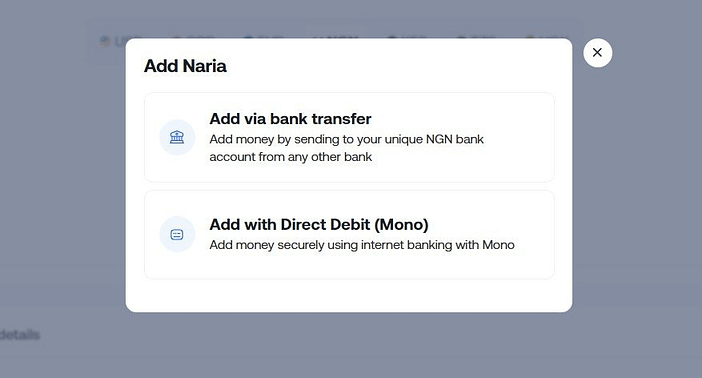Click the blurred 'details' text behind dialog
This screenshot has height=378, width=702.
pos(20,335)
